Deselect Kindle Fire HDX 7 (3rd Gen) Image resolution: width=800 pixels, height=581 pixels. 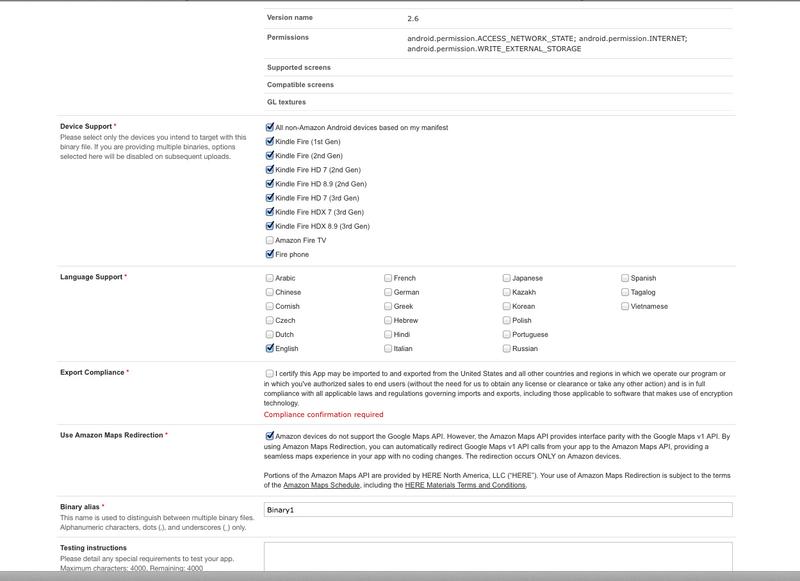pos(270,212)
